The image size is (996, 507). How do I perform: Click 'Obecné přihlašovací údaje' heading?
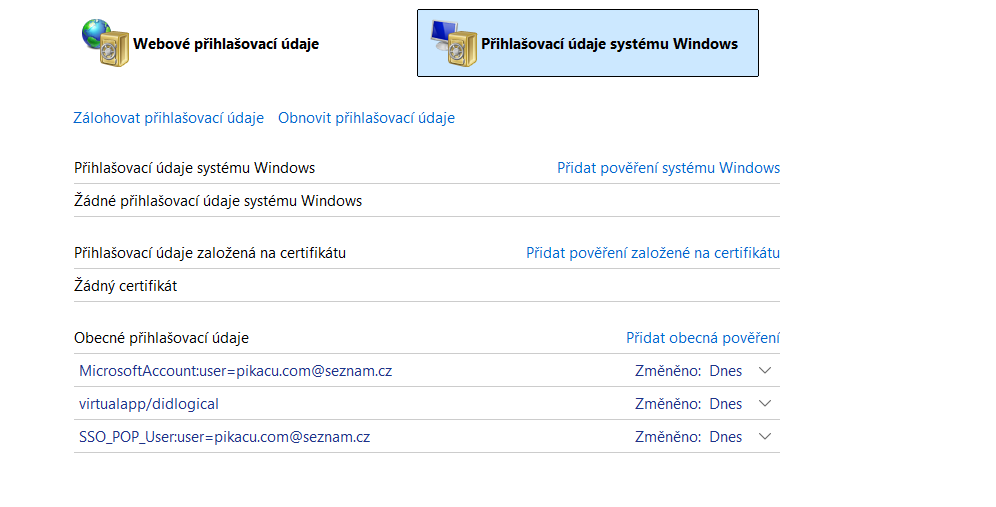161,338
